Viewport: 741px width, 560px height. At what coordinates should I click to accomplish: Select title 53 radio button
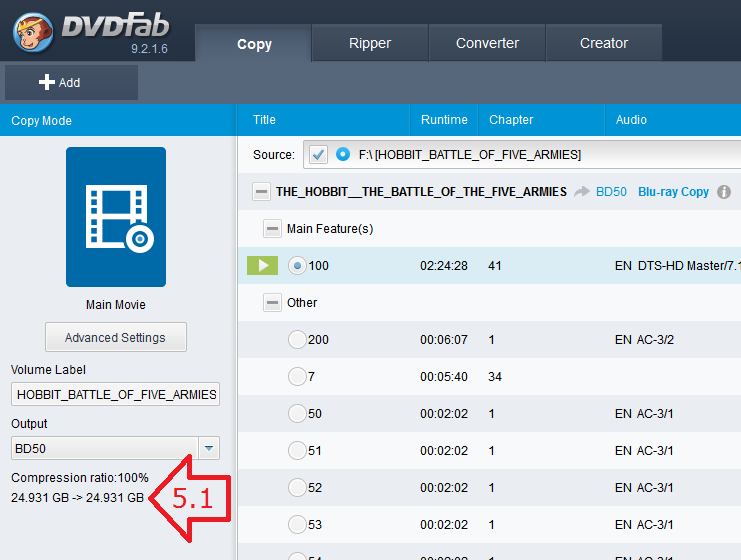[297, 525]
